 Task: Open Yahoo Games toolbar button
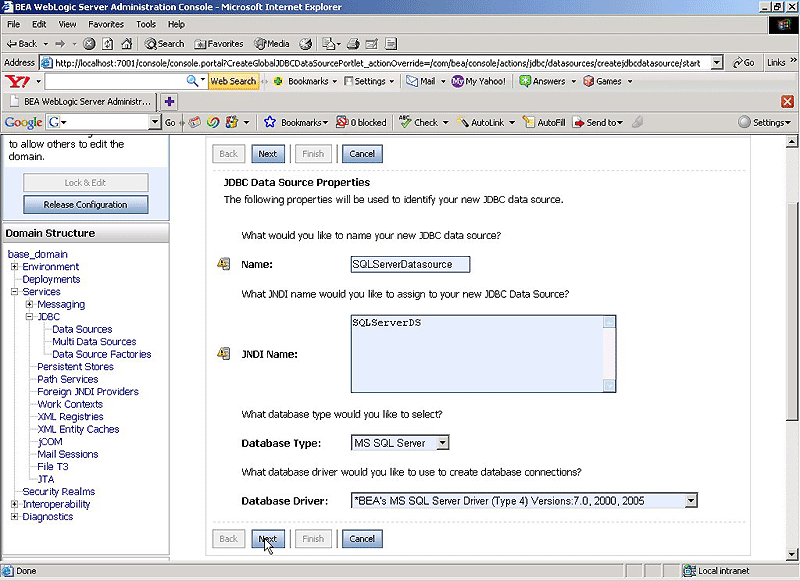coord(603,81)
